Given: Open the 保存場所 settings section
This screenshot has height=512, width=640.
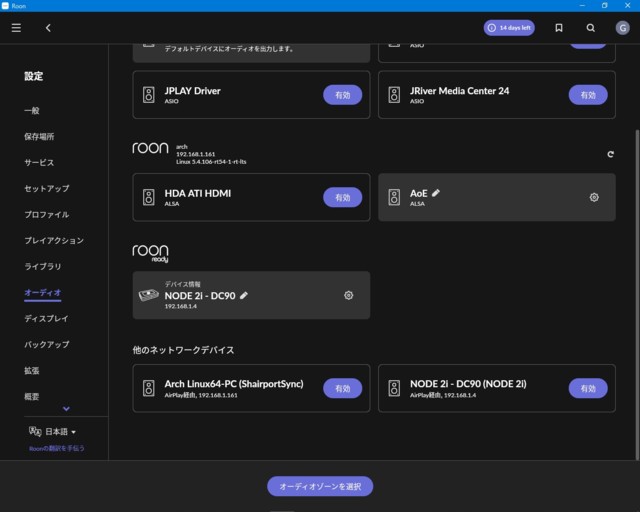Looking at the screenshot, I should pyautogui.click(x=39, y=136).
